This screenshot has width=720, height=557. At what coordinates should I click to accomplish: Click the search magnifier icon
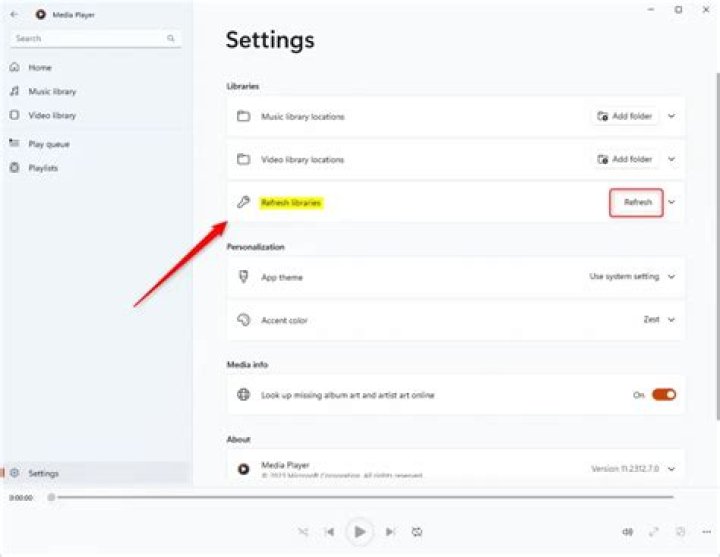171,38
